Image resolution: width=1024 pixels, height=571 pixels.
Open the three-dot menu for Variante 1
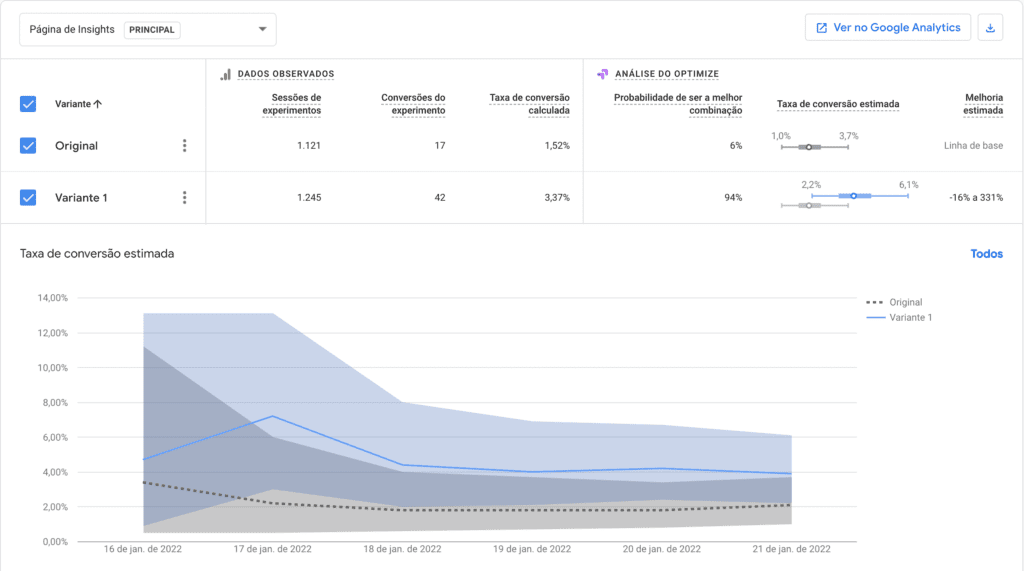pos(184,197)
